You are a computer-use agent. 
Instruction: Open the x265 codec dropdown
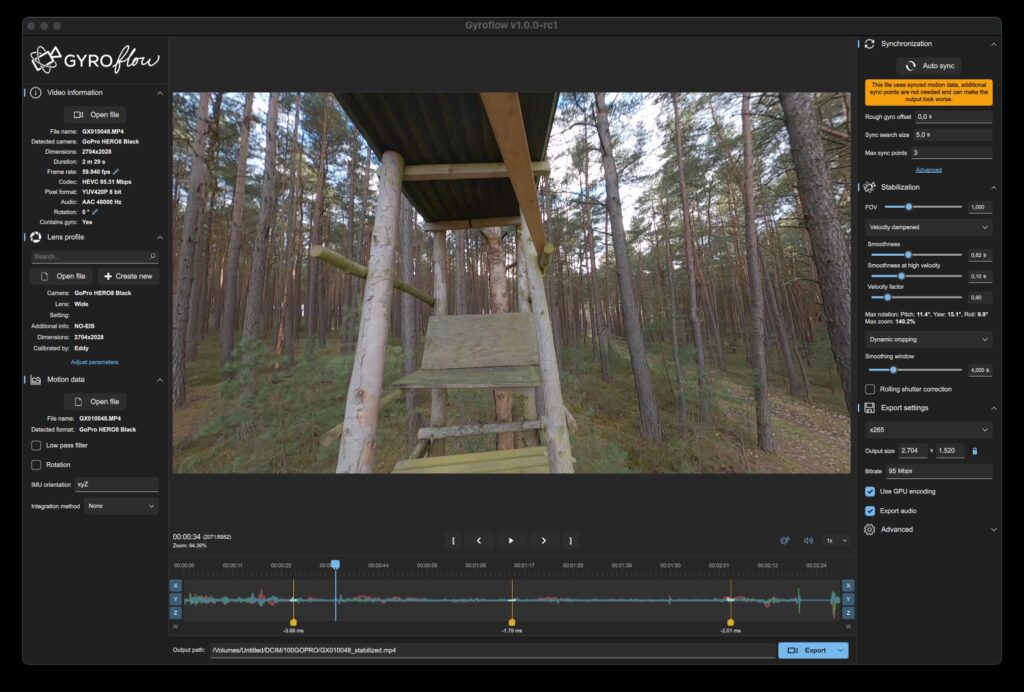[x=928, y=430]
